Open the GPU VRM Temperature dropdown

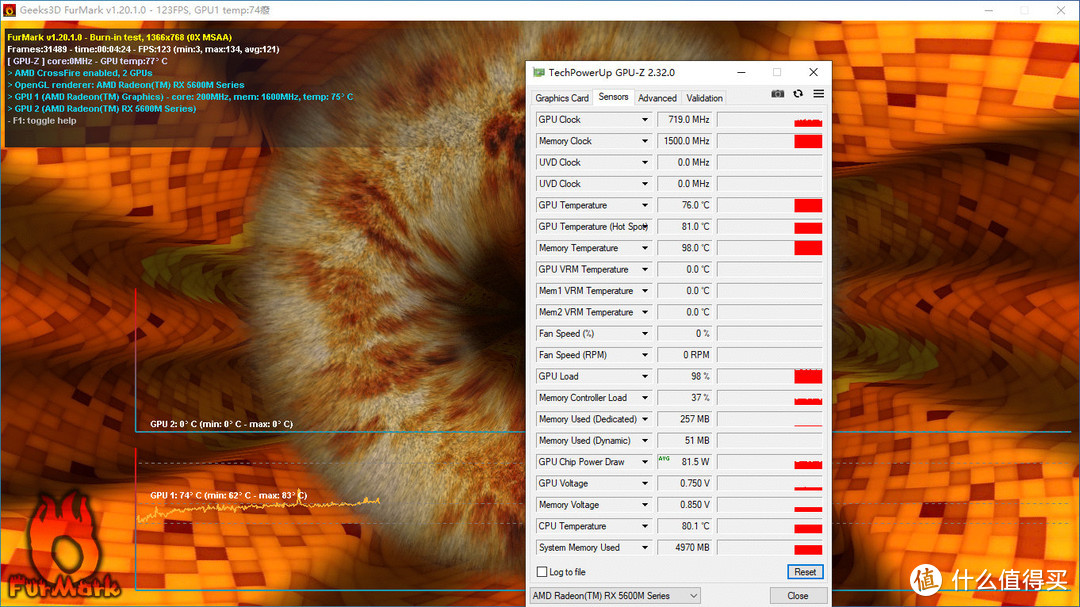pyautogui.click(x=645, y=269)
